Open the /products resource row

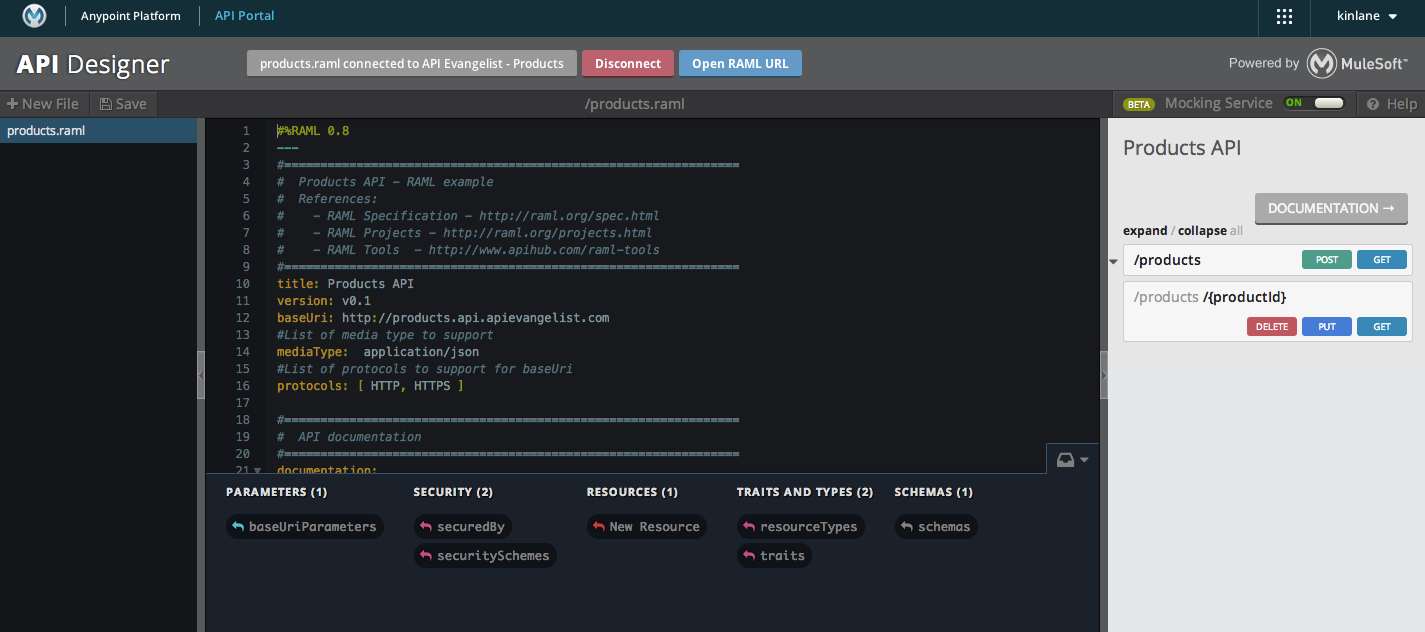[x=1268, y=260]
